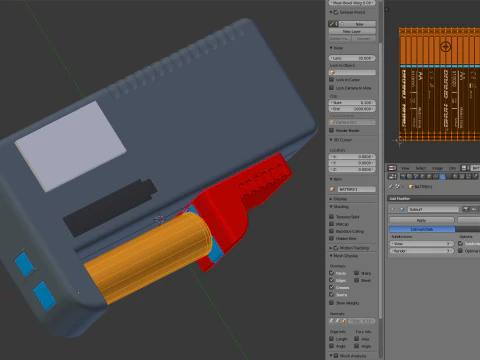Collapse the Shading panel
This screenshot has width=480, height=360.
coord(331,207)
